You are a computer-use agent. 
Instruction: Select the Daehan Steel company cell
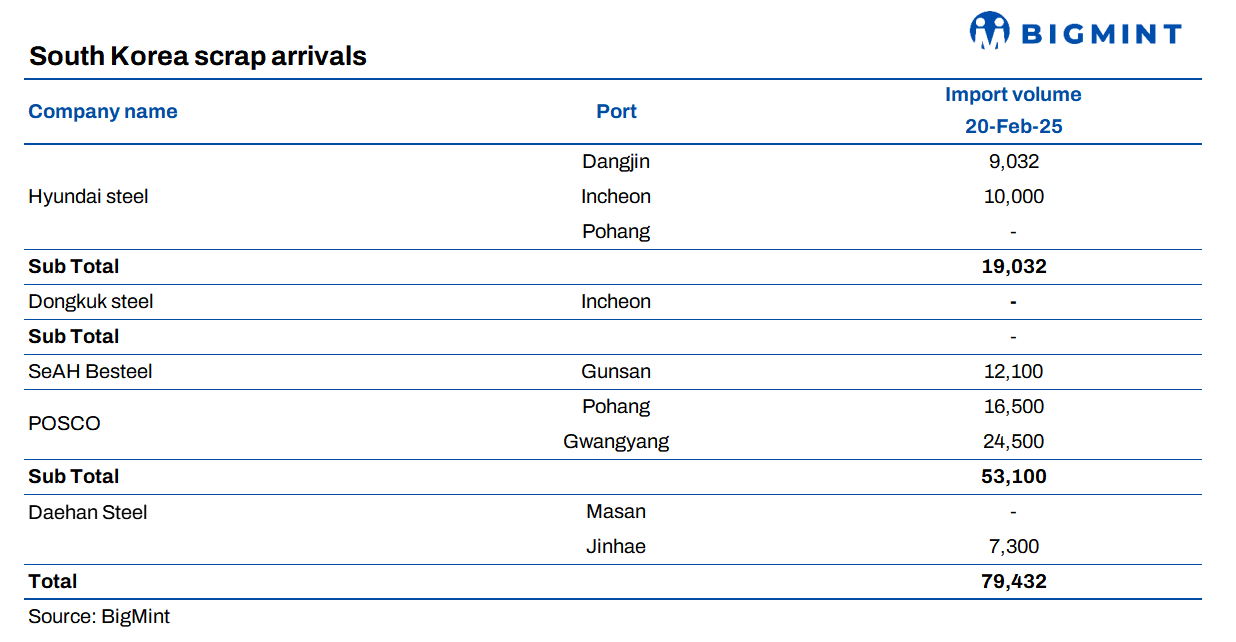click(x=88, y=513)
